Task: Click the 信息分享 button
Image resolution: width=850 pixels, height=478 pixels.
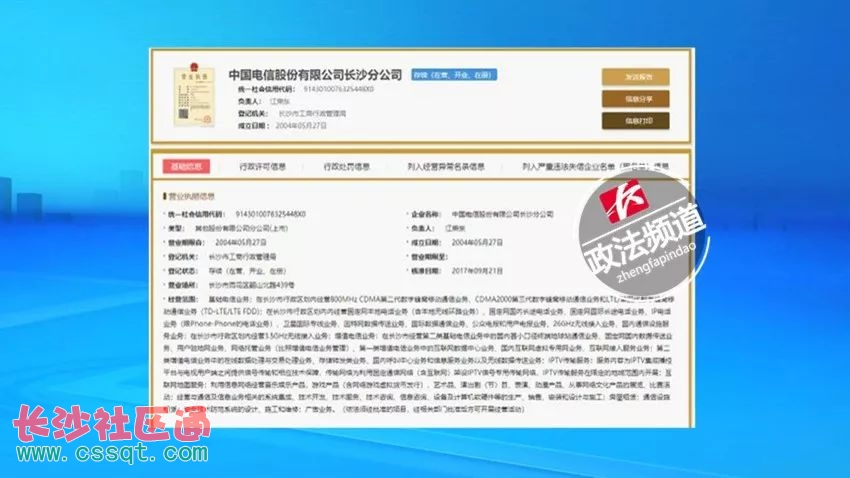Action: tap(635, 99)
